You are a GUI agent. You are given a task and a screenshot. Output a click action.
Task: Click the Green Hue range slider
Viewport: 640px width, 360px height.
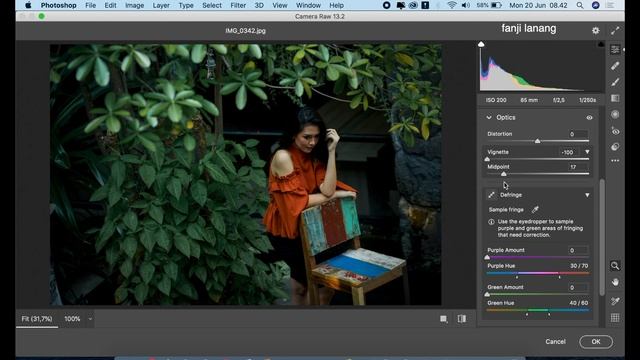point(538,311)
